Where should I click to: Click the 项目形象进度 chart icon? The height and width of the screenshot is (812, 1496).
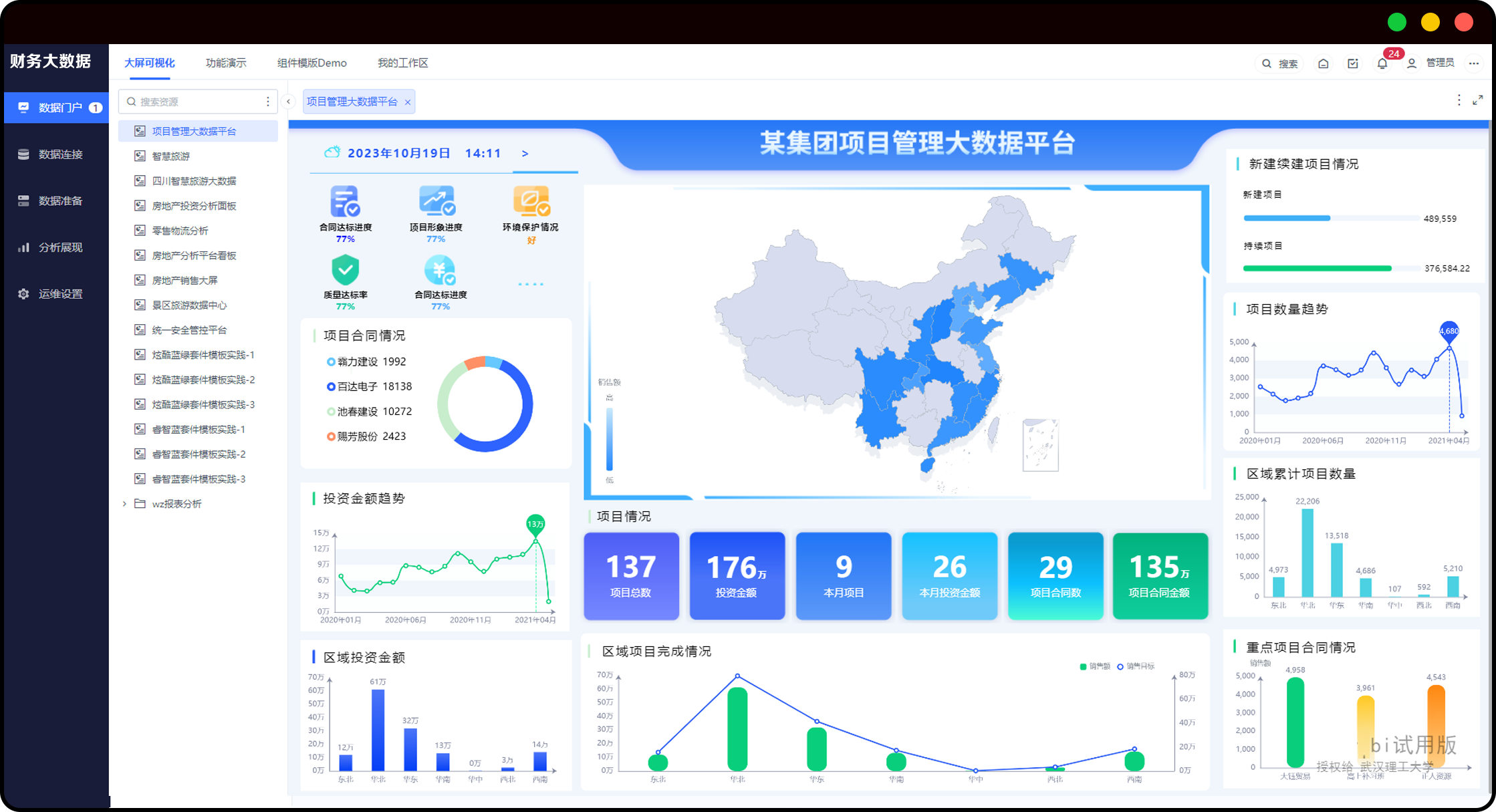click(437, 200)
